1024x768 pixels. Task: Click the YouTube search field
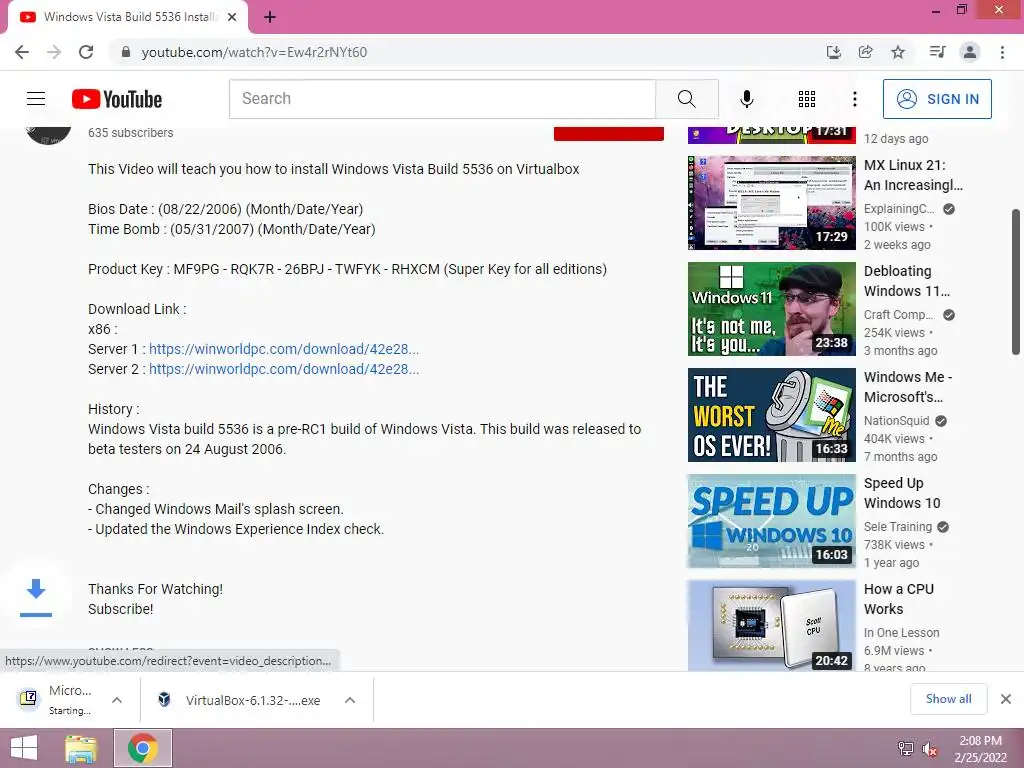442,99
